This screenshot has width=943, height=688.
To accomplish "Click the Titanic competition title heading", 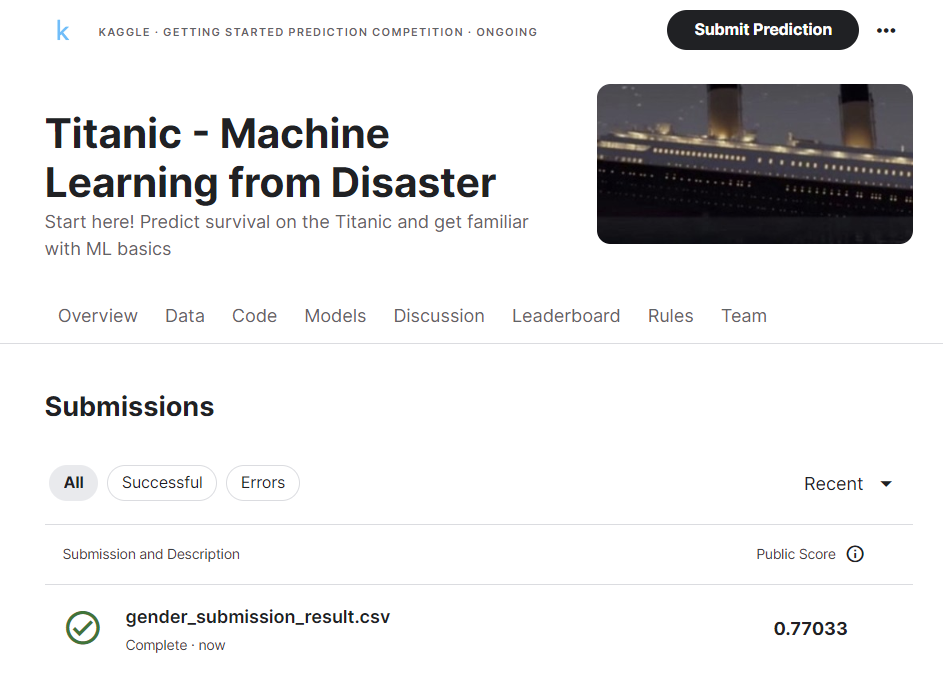I will (x=270, y=158).
